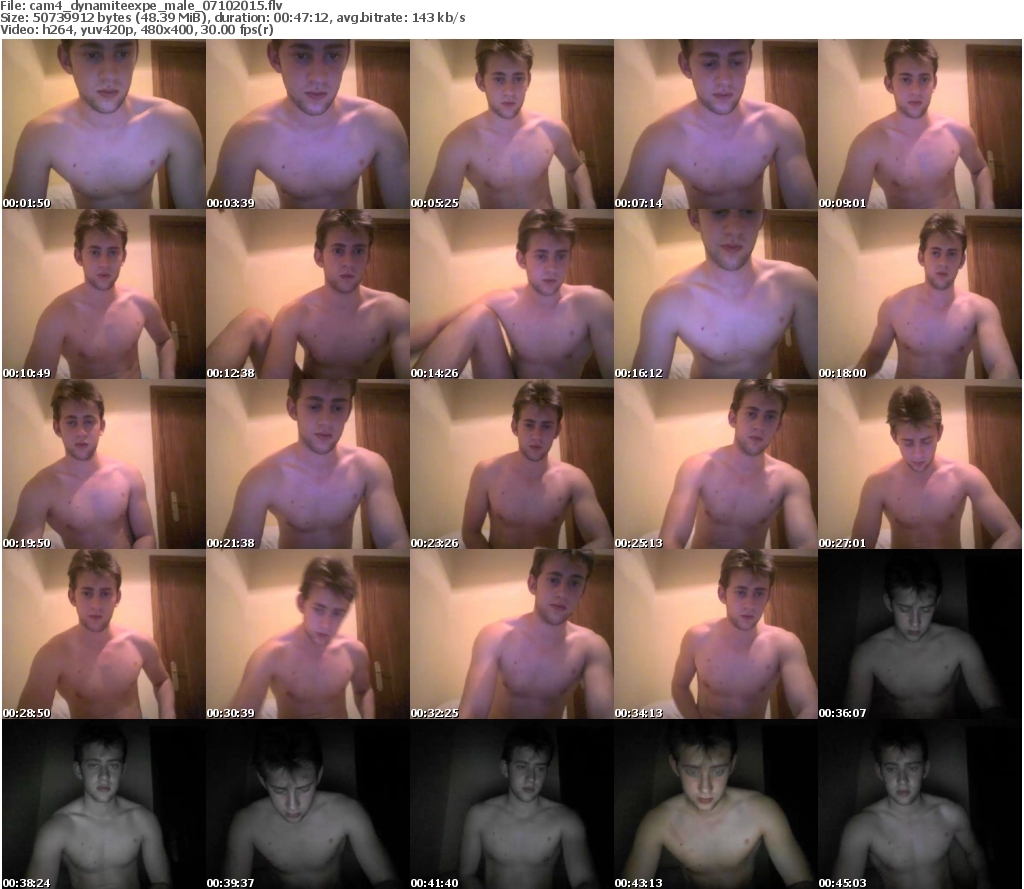The image size is (1024, 889).
Task: Select the thumbnail timestamped 00:21:38
Action: 308,464
